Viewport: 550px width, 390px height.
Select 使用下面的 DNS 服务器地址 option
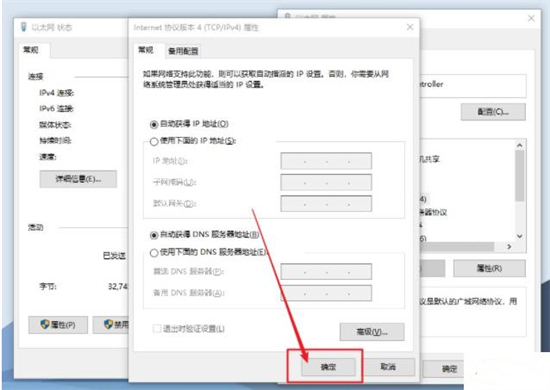154,253
